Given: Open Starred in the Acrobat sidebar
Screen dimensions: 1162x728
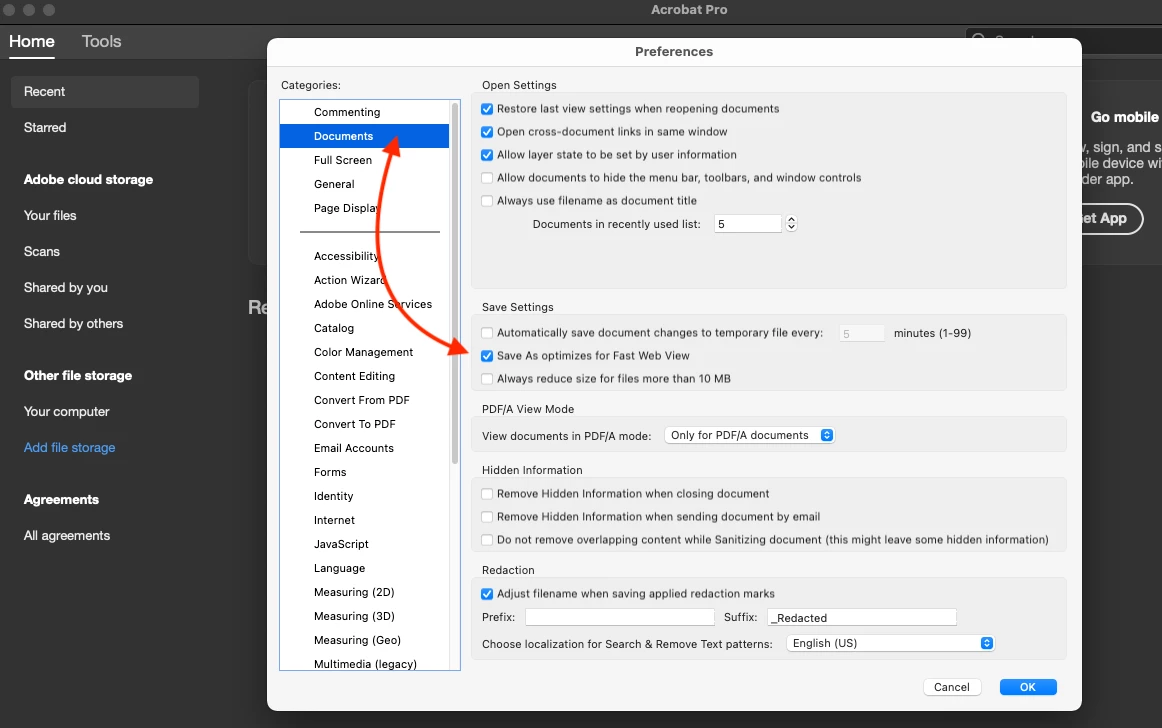Looking at the screenshot, I should pos(44,128).
